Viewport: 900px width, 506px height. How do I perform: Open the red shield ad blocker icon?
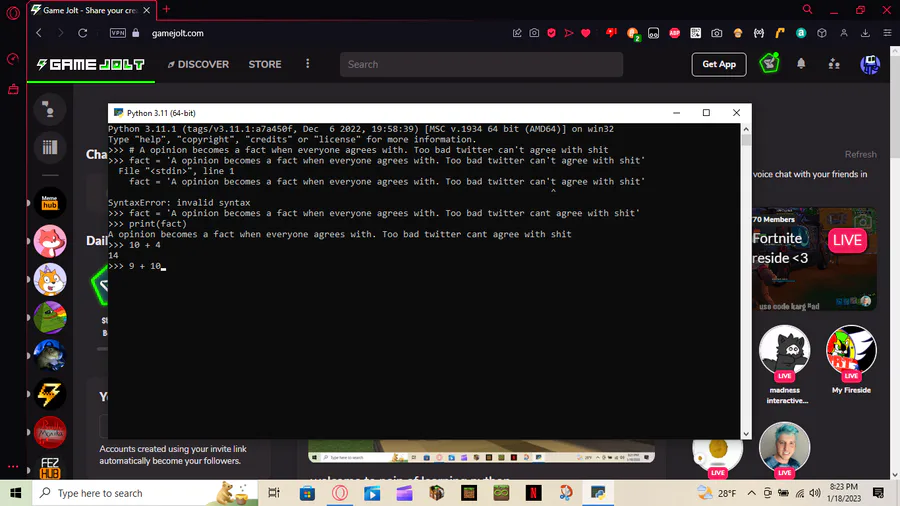(x=552, y=33)
